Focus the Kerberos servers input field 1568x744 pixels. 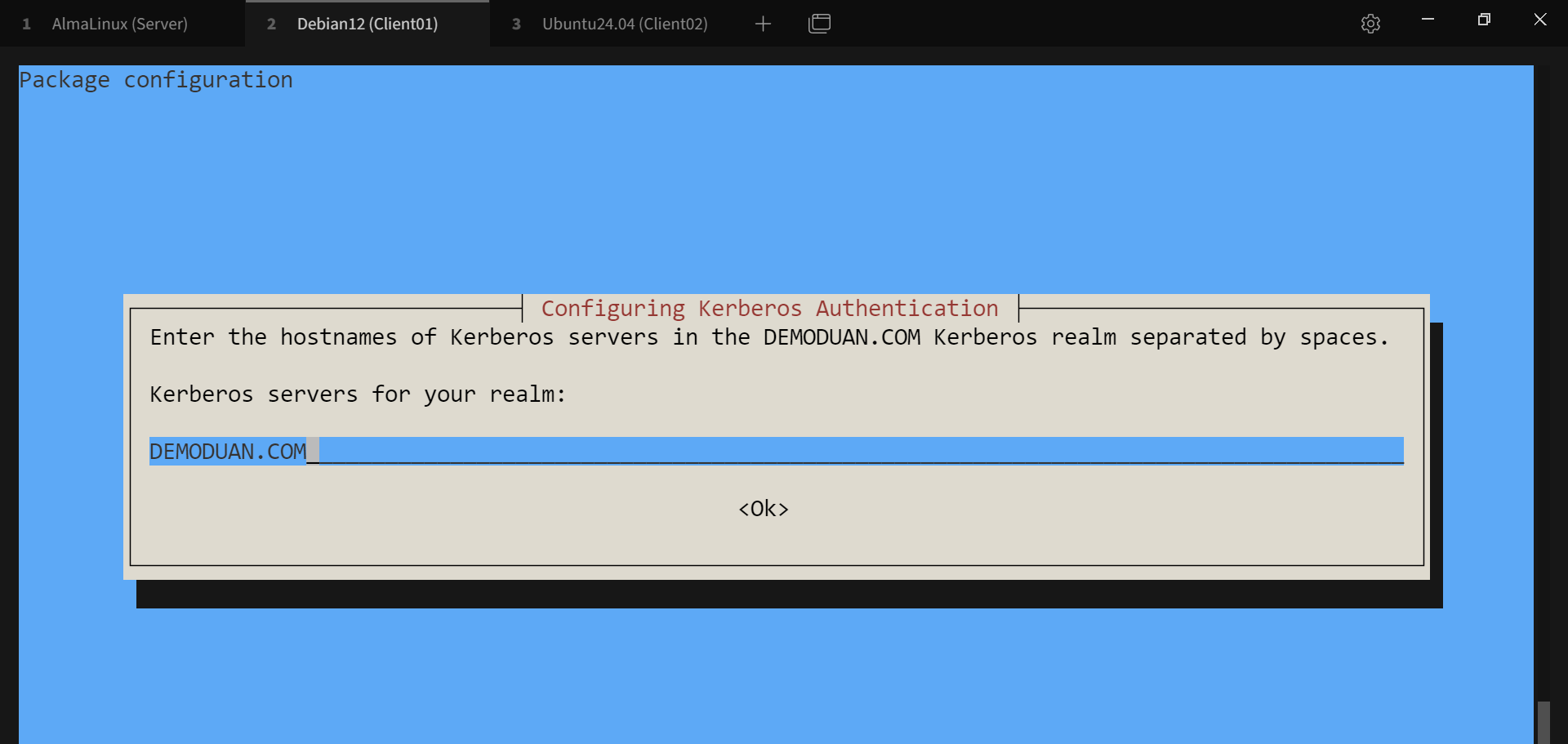pos(776,451)
